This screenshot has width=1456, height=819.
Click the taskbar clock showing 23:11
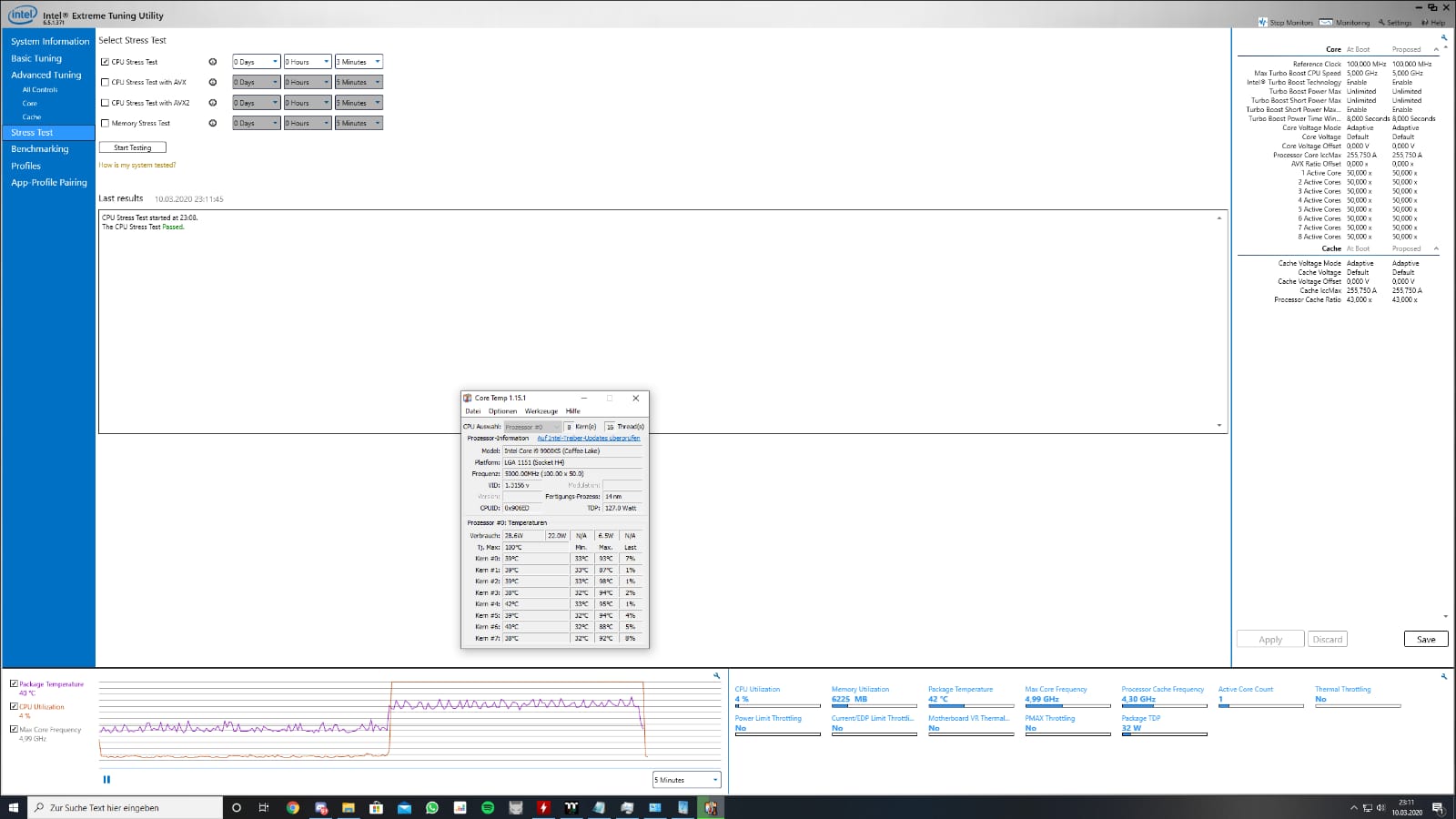1406,807
